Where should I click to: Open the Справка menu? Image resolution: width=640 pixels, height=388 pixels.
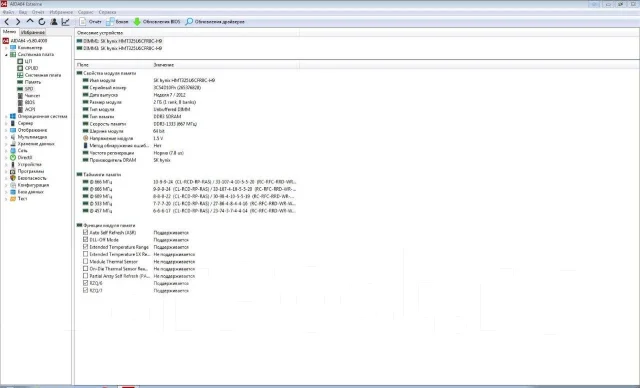[x=107, y=12]
